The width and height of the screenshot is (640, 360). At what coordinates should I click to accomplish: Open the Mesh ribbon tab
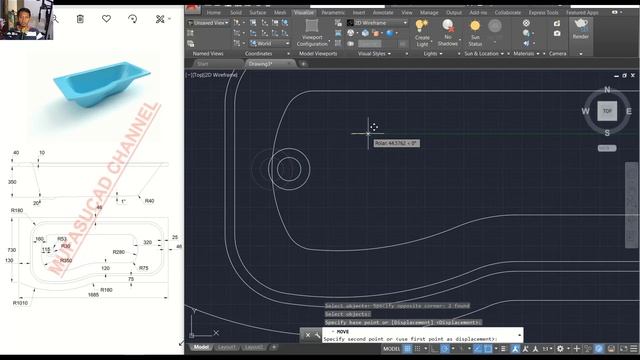[x=280, y=13]
